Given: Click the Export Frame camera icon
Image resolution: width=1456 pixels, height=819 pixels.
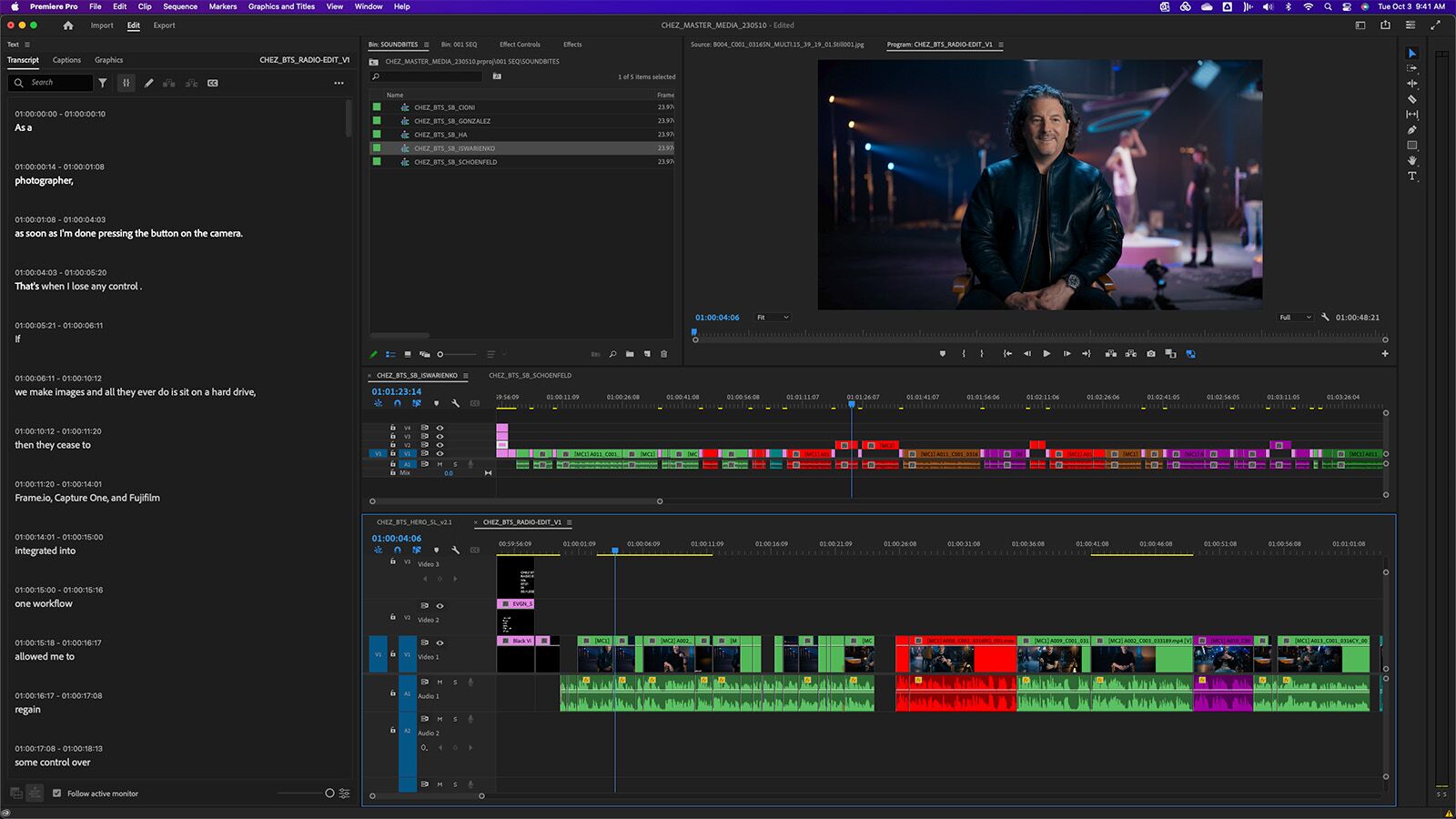Looking at the screenshot, I should [1151, 354].
